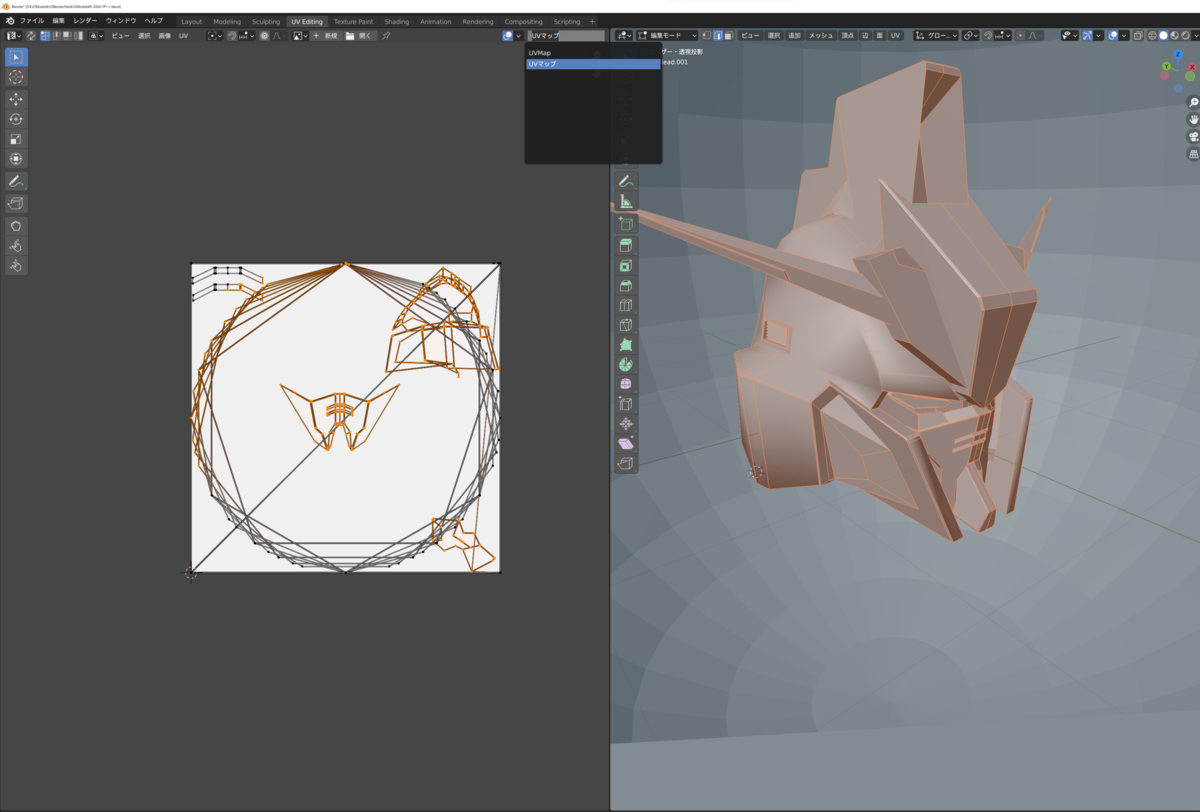
Task: Open transform orientation dropdown
Action: [x=936, y=36]
